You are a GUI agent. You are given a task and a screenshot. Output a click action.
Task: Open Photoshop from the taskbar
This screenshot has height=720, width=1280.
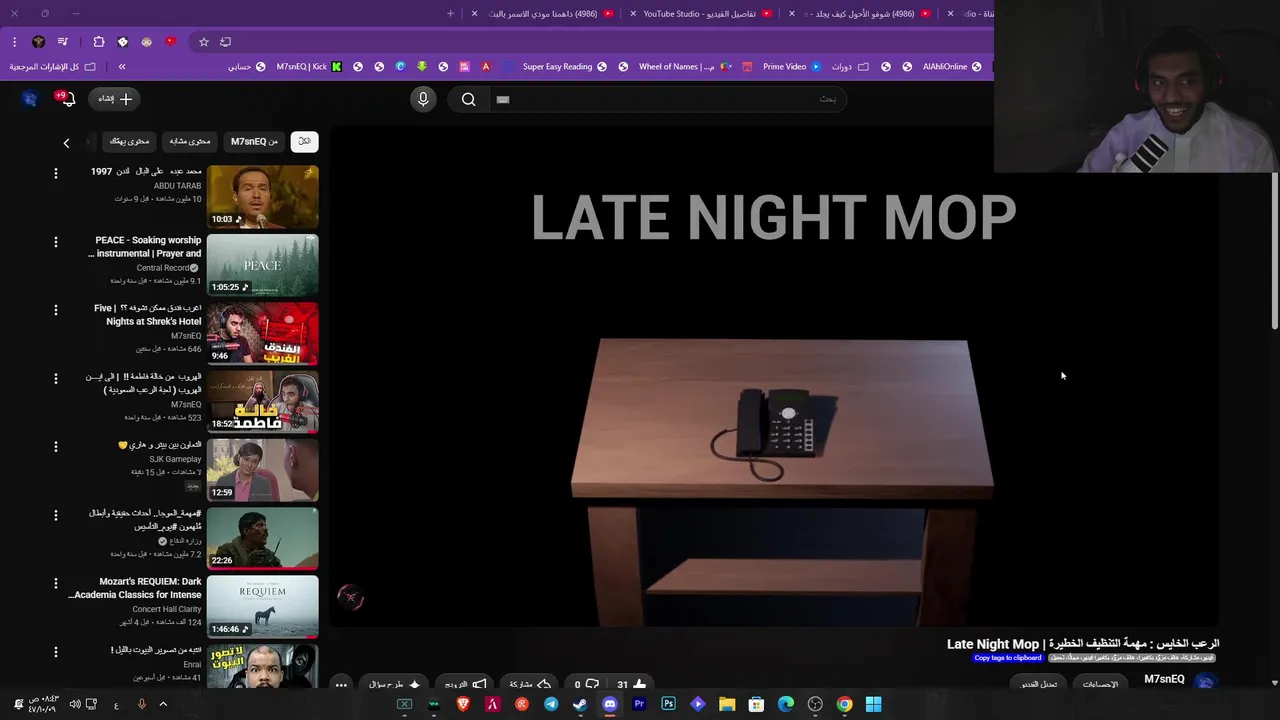[668, 704]
